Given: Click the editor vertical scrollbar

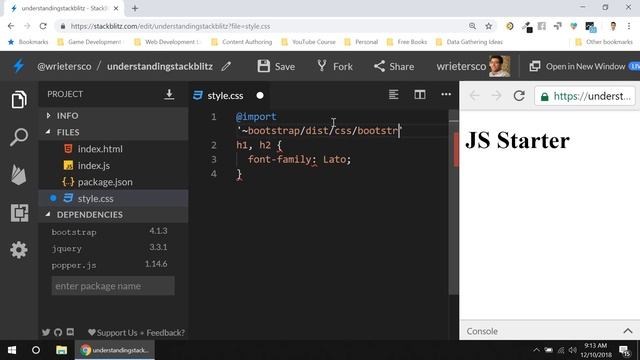Looking at the screenshot, I should pos(453,202).
